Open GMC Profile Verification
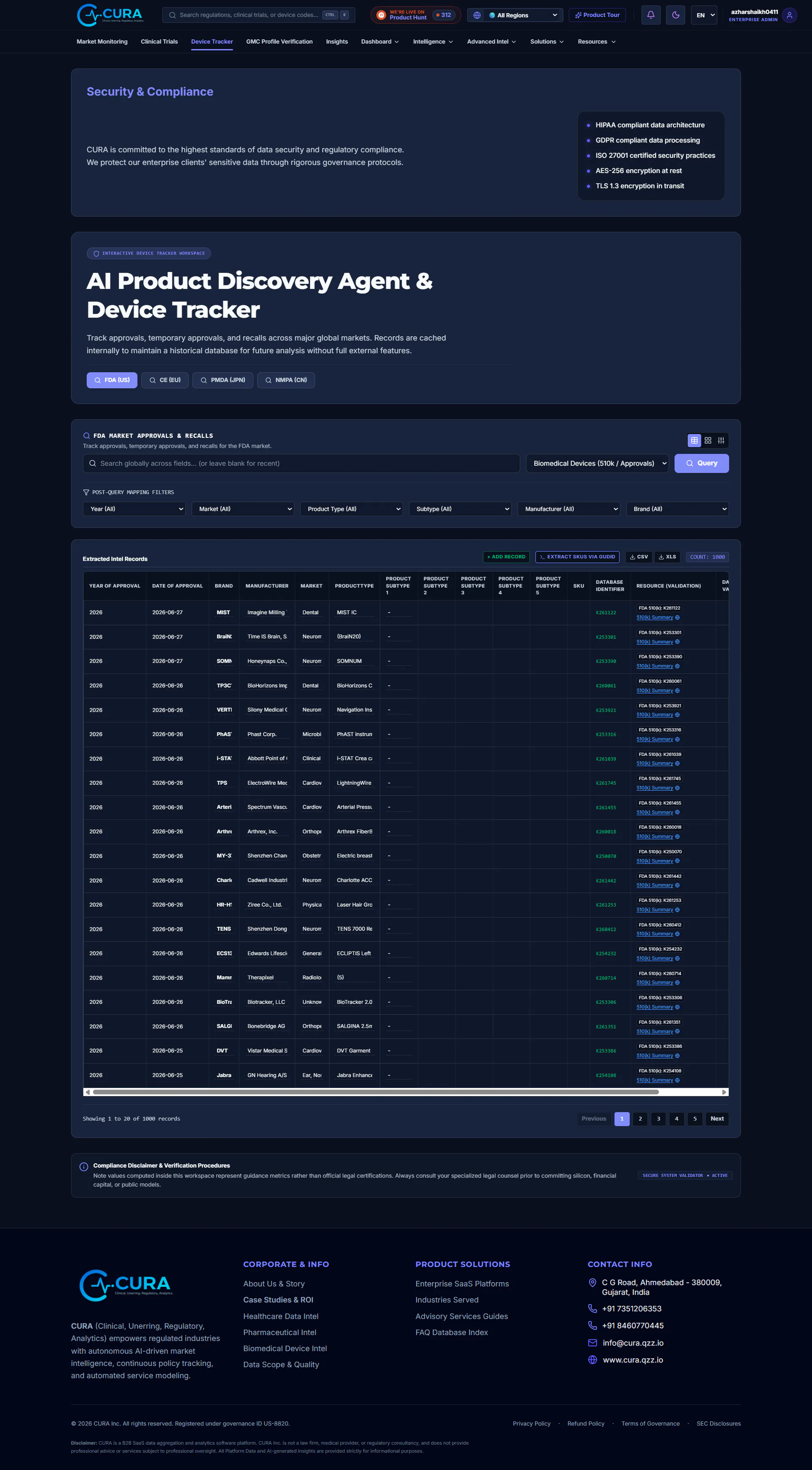812x1470 pixels. [x=280, y=41]
